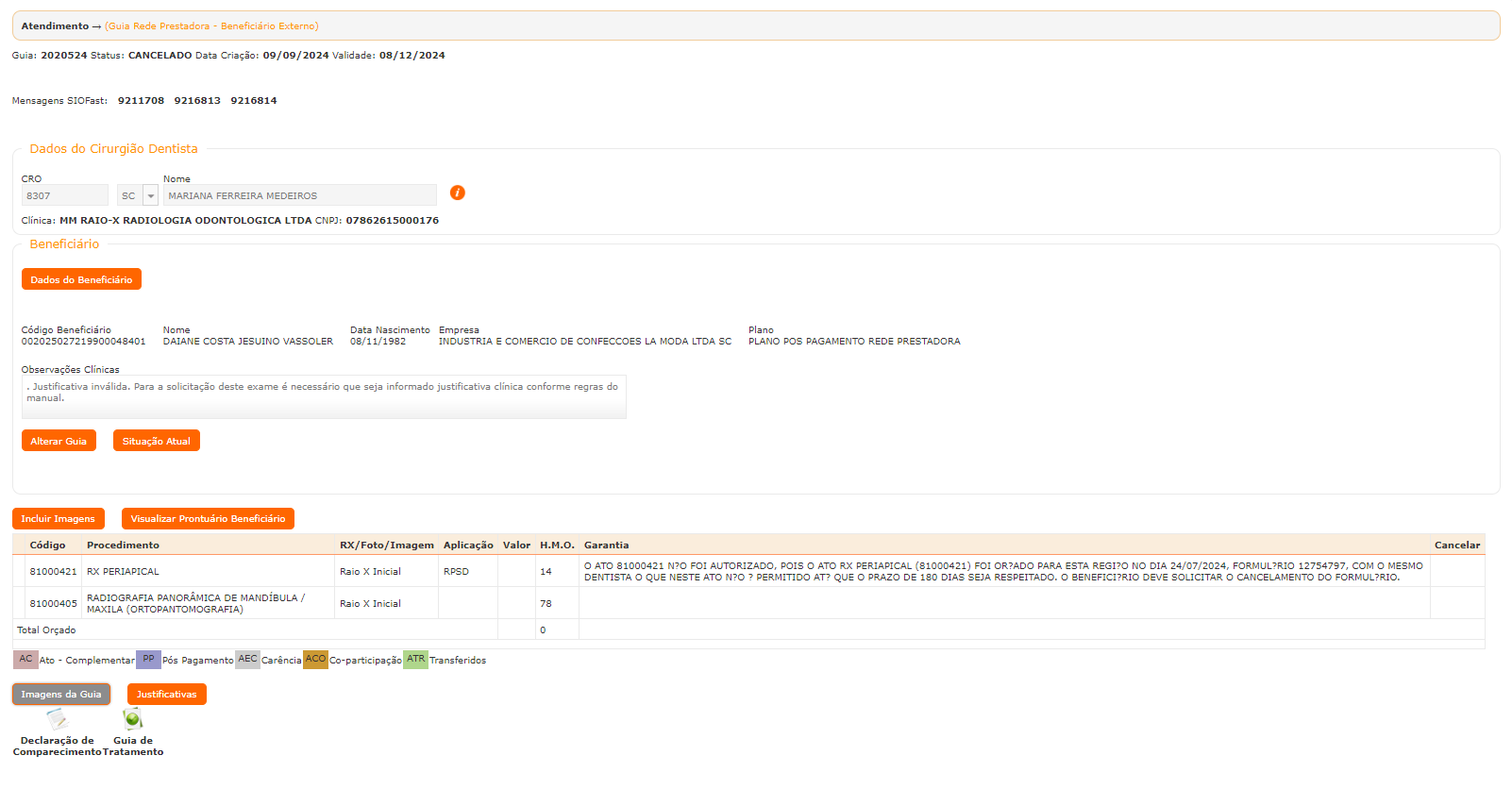Click Incluir Imagens button

click(x=59, y=518)
